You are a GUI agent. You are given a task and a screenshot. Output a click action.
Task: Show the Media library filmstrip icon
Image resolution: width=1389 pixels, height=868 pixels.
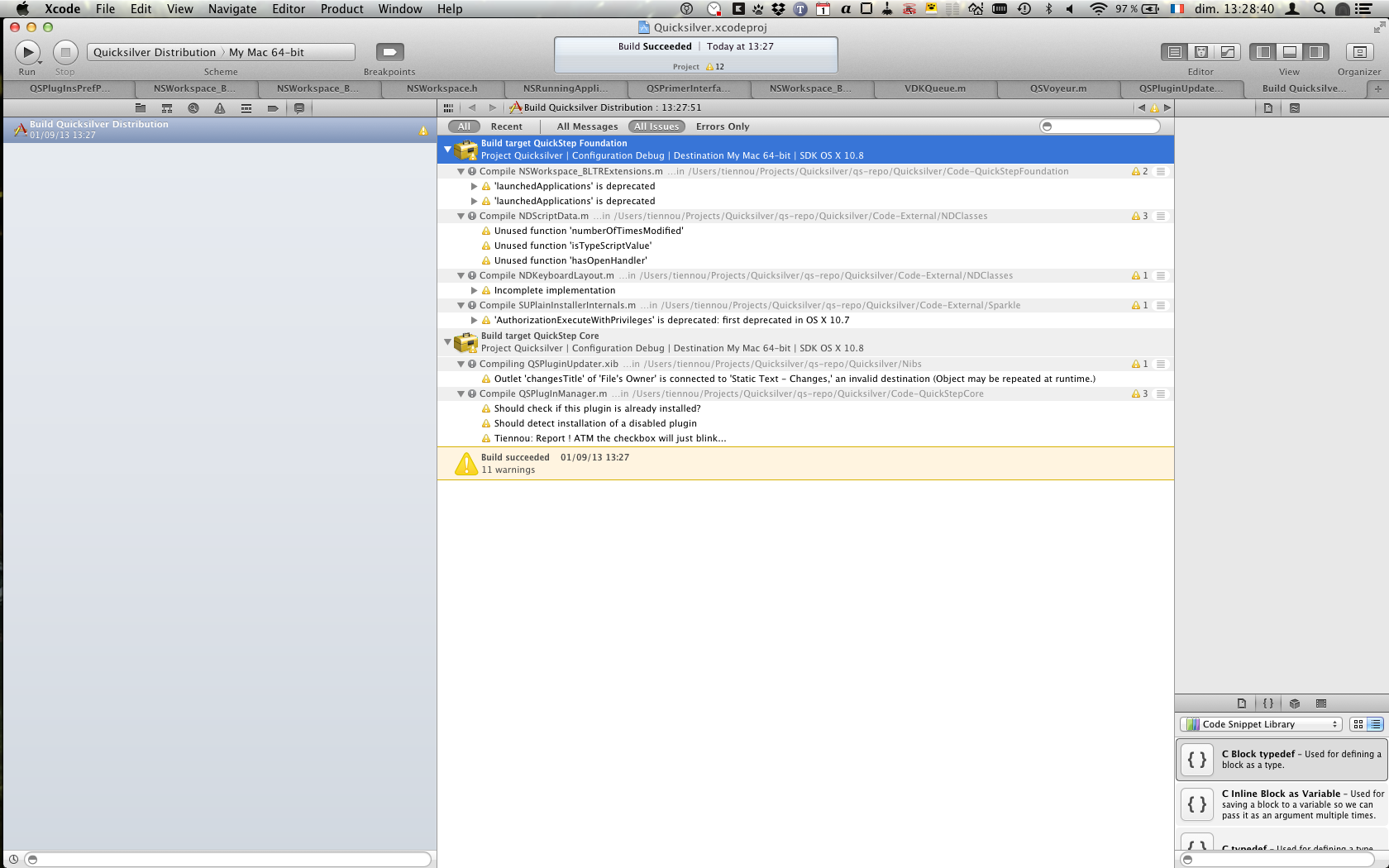coord(1321,703)
